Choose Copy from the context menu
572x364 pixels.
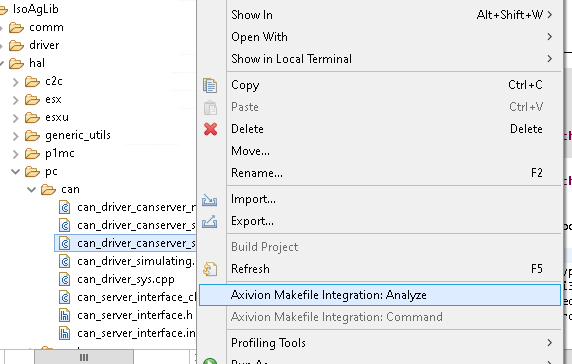point(380,85)
